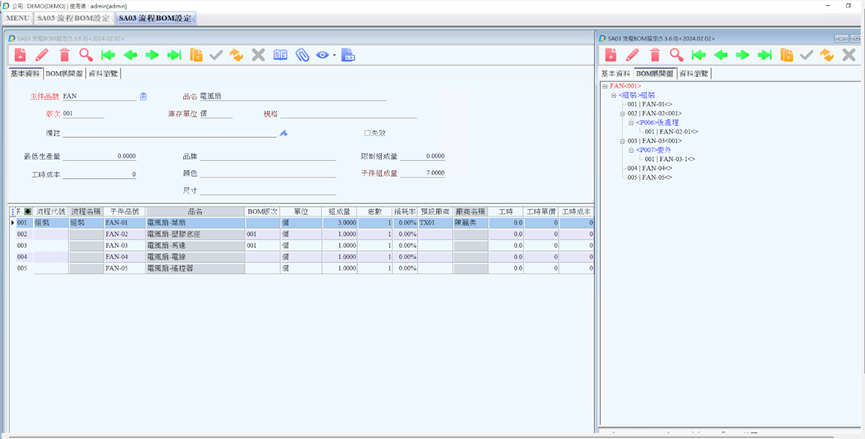
Task: Click the paperclip attachment icon
Action: 302,55
